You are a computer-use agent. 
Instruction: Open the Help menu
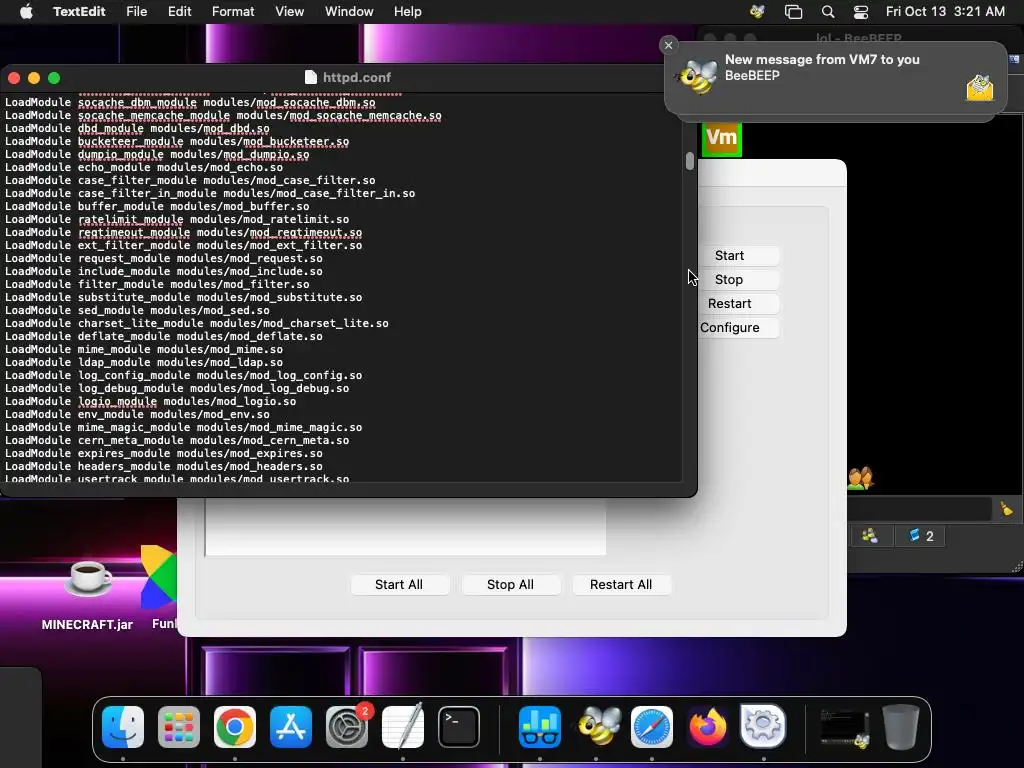point(408,12)
